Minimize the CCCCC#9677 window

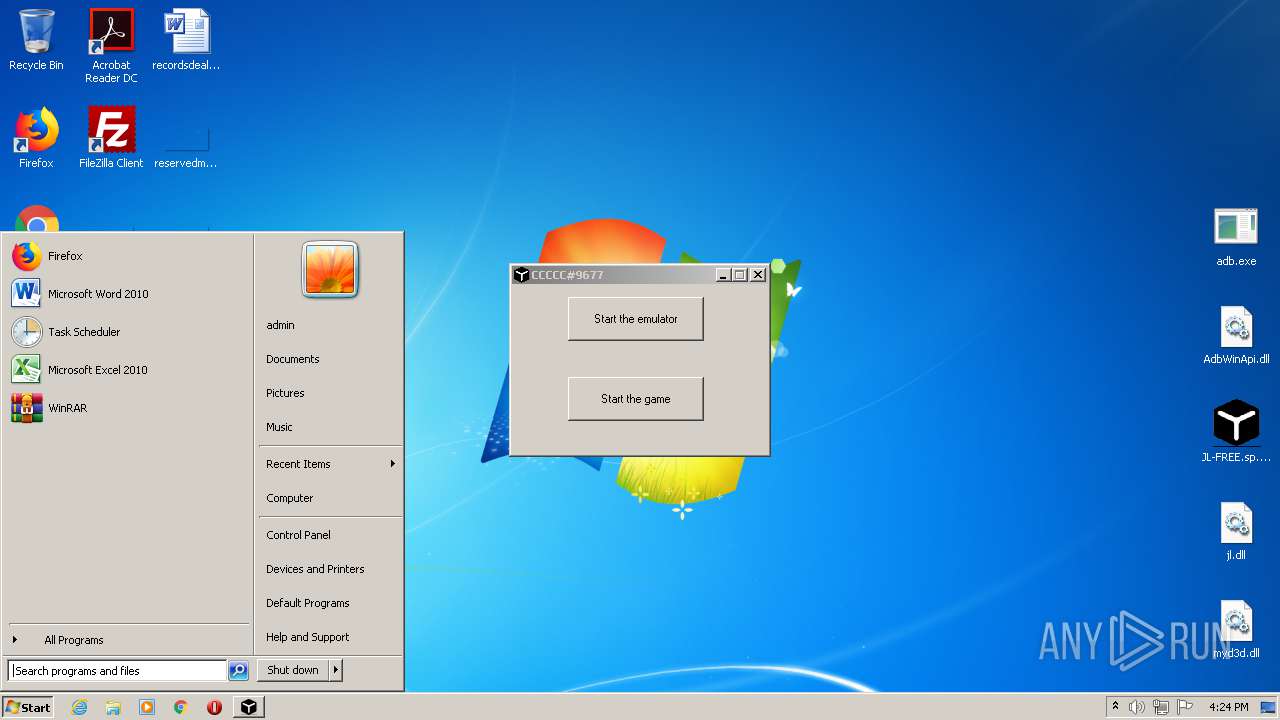[x=723, y=275]
